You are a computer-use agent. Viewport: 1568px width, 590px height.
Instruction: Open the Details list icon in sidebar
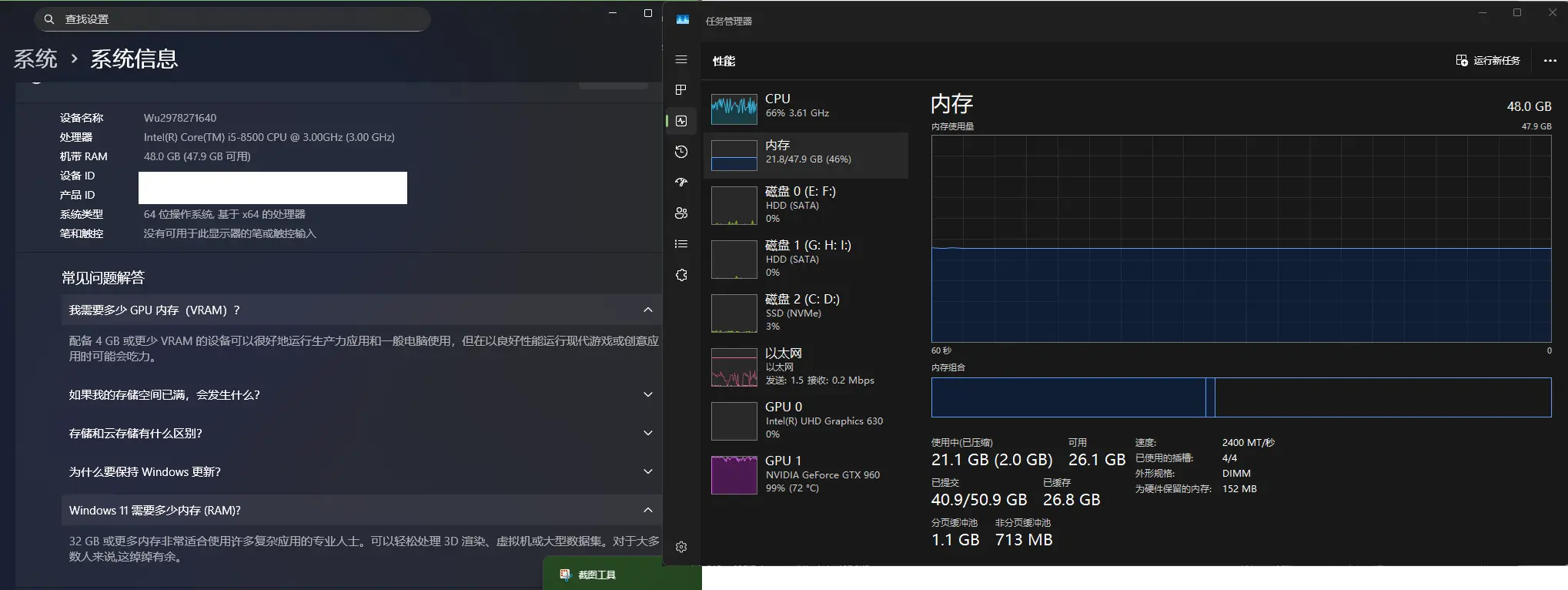(681, 244)
